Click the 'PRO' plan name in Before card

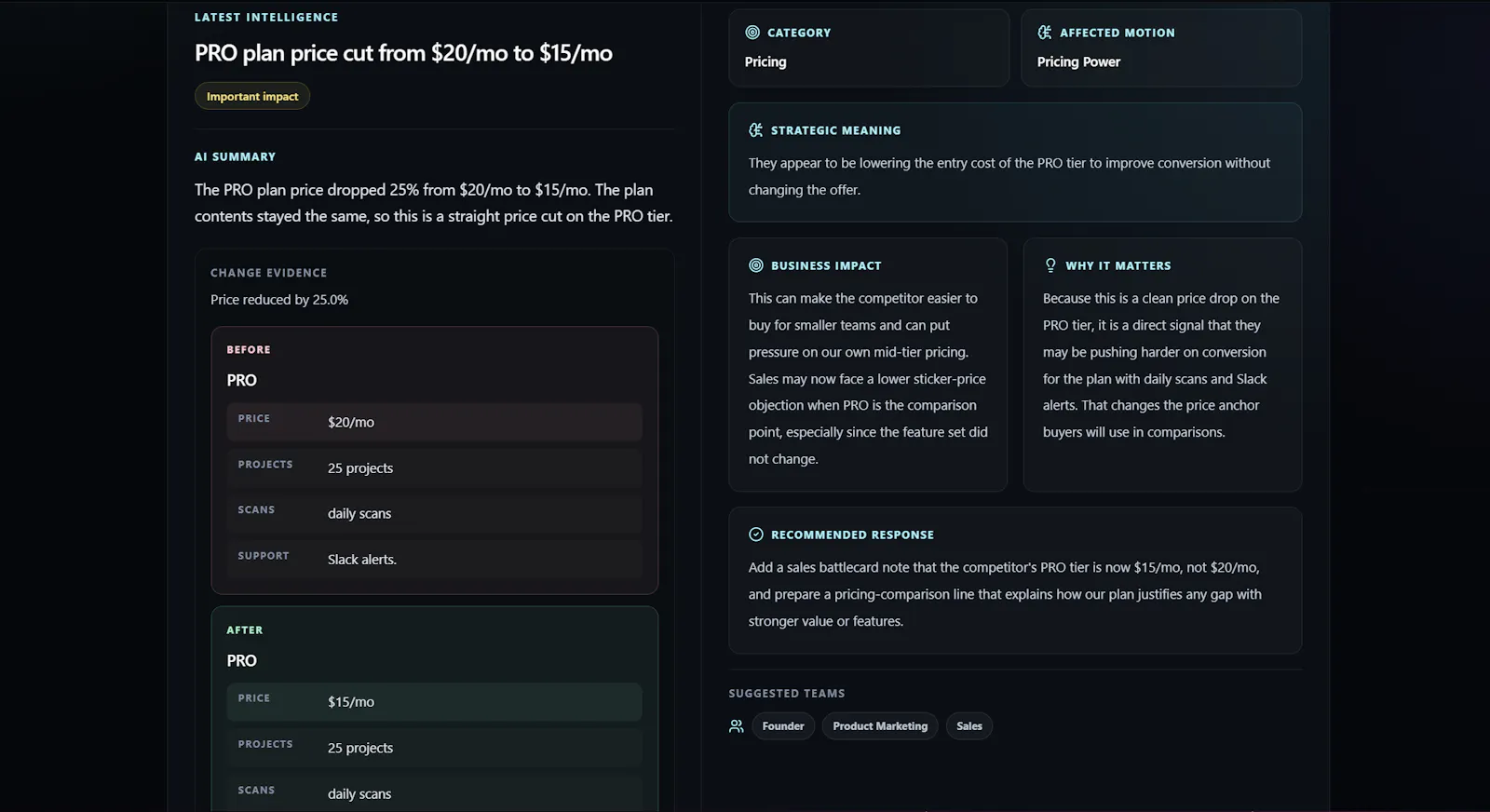click(241, 381)
